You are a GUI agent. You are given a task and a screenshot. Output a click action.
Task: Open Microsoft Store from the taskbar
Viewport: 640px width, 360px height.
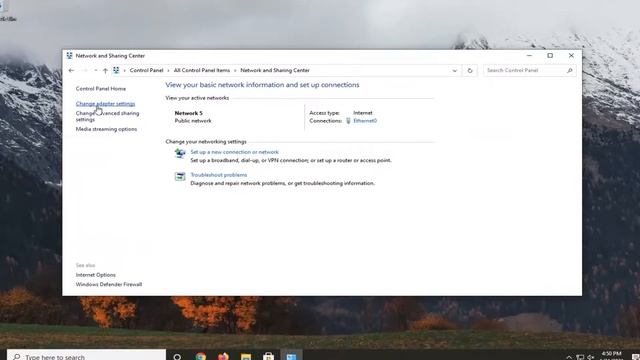tap(268, 356)
